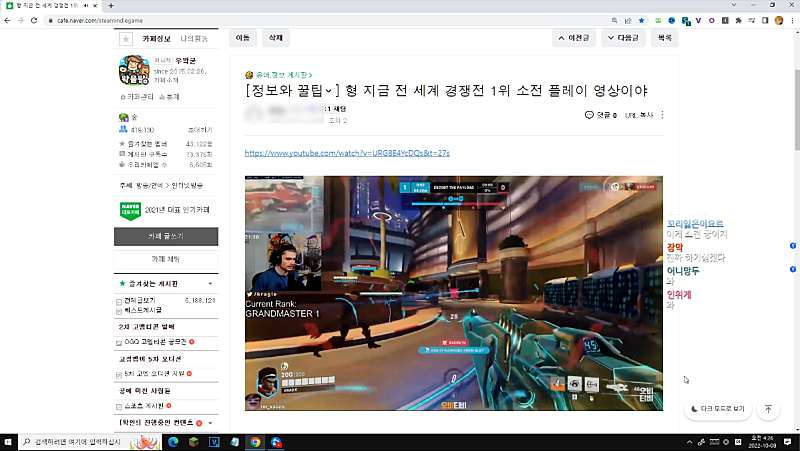Open the notification center icon
The image size is (800, 451).
[788, 442]
